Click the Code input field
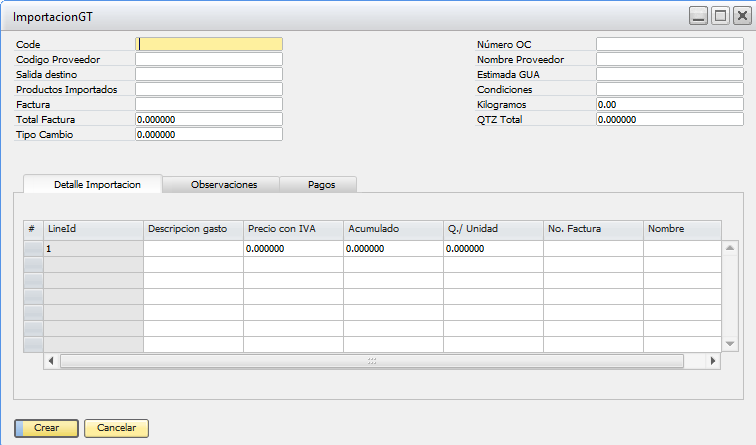 point(209,44)
